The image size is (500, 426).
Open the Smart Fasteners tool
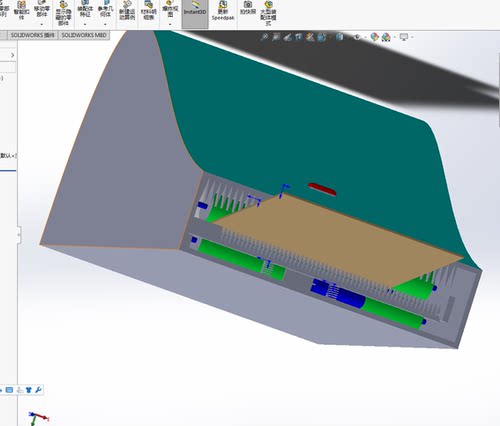[21, 10]
